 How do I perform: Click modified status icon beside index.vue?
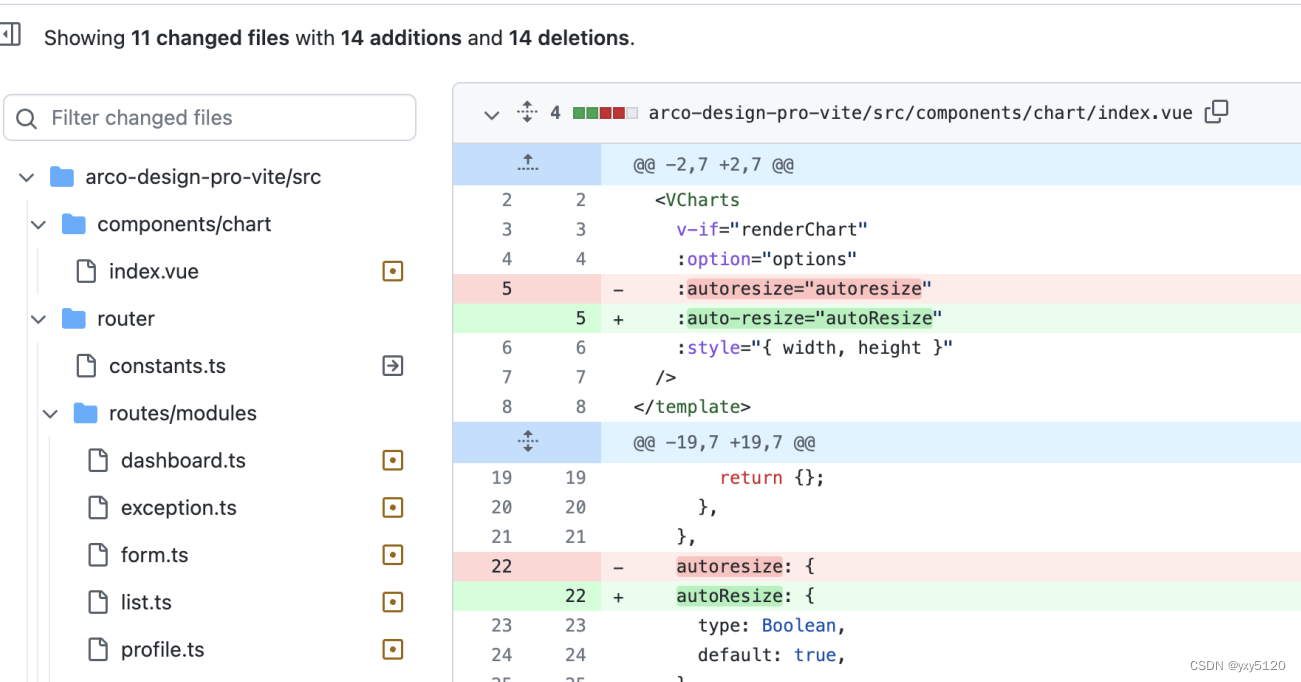click(393, 271)
